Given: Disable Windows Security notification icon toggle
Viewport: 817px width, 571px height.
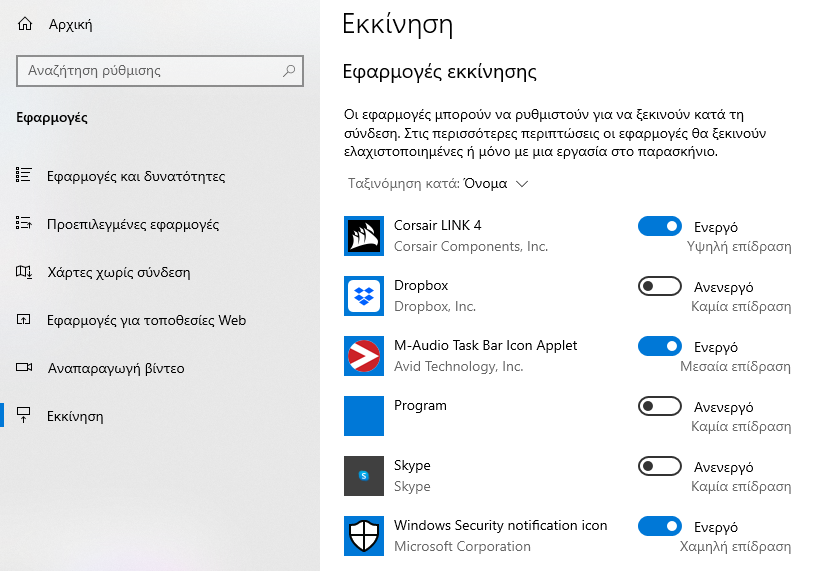Looking at the screenshot, I should coord(660,527).
